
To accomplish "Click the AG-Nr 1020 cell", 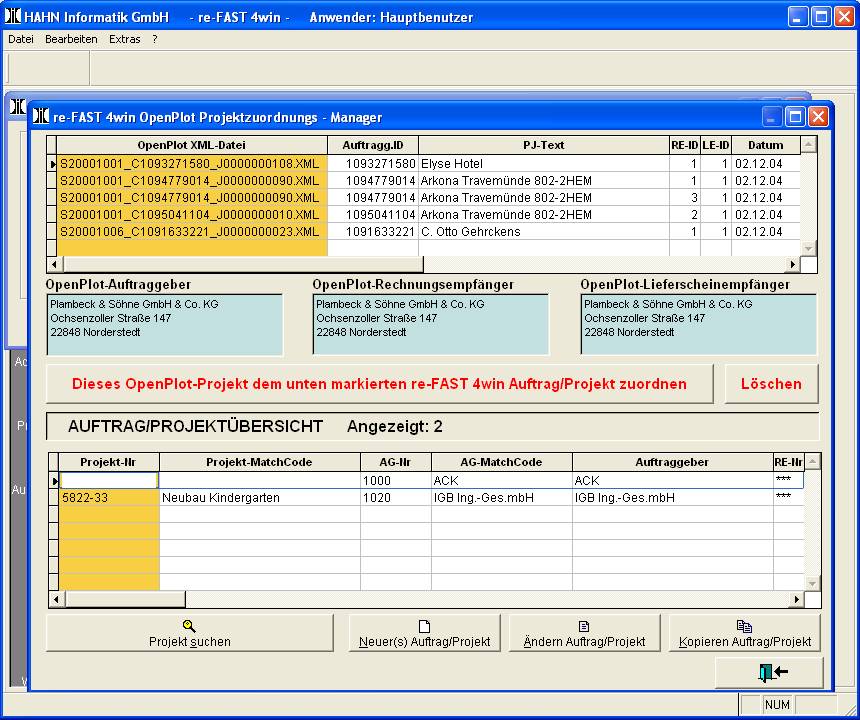I will [x=395, y=497].
